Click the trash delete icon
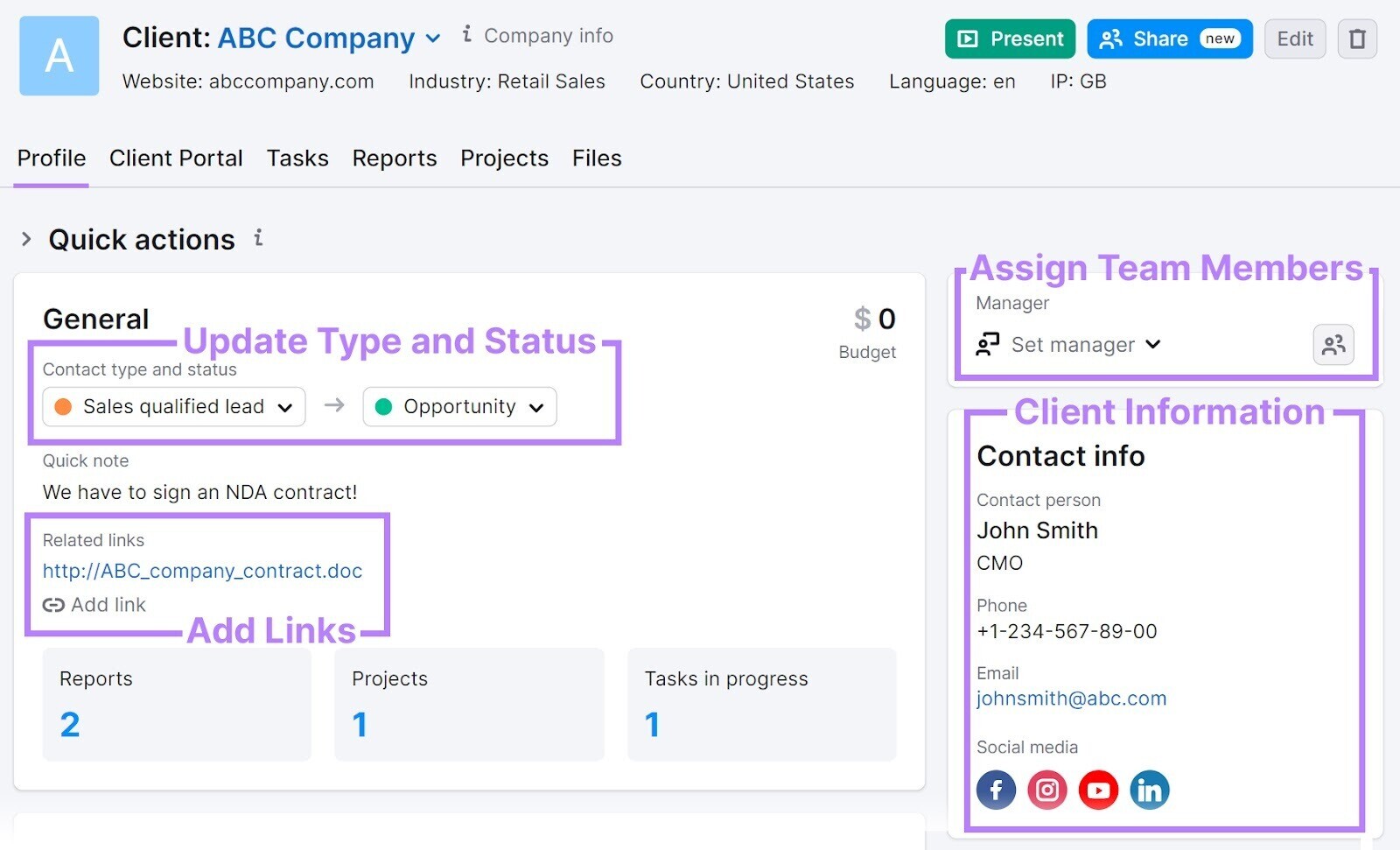The width and height of the screenshot is (1400, 850). [1356, 39]
